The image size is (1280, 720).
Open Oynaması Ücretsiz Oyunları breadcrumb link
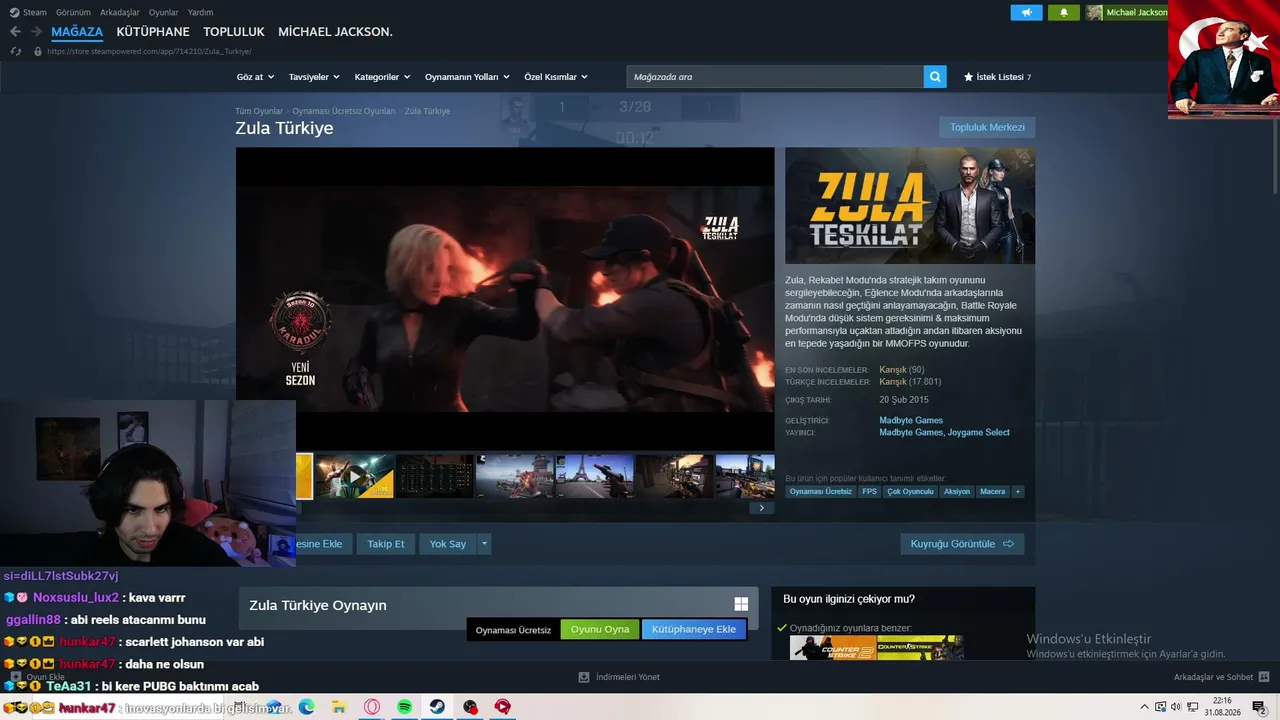point(344,111)
